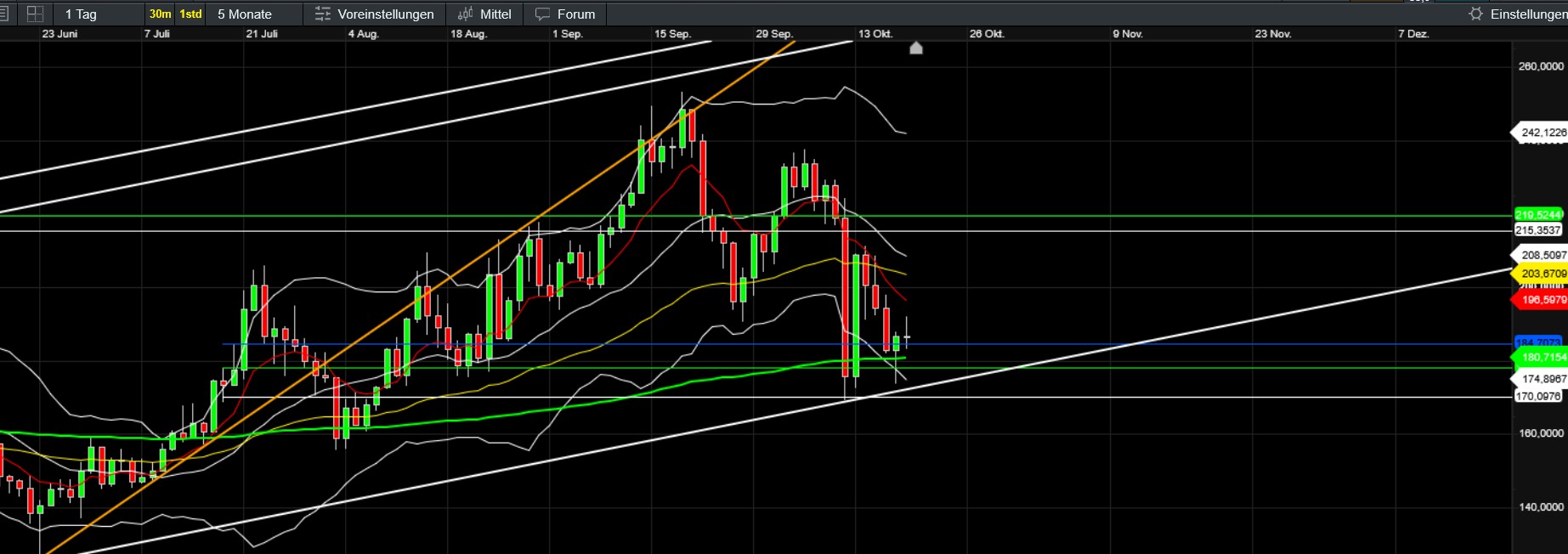
Task: Open the 5 Monate time range dropdown
Action: coord(245,14)
